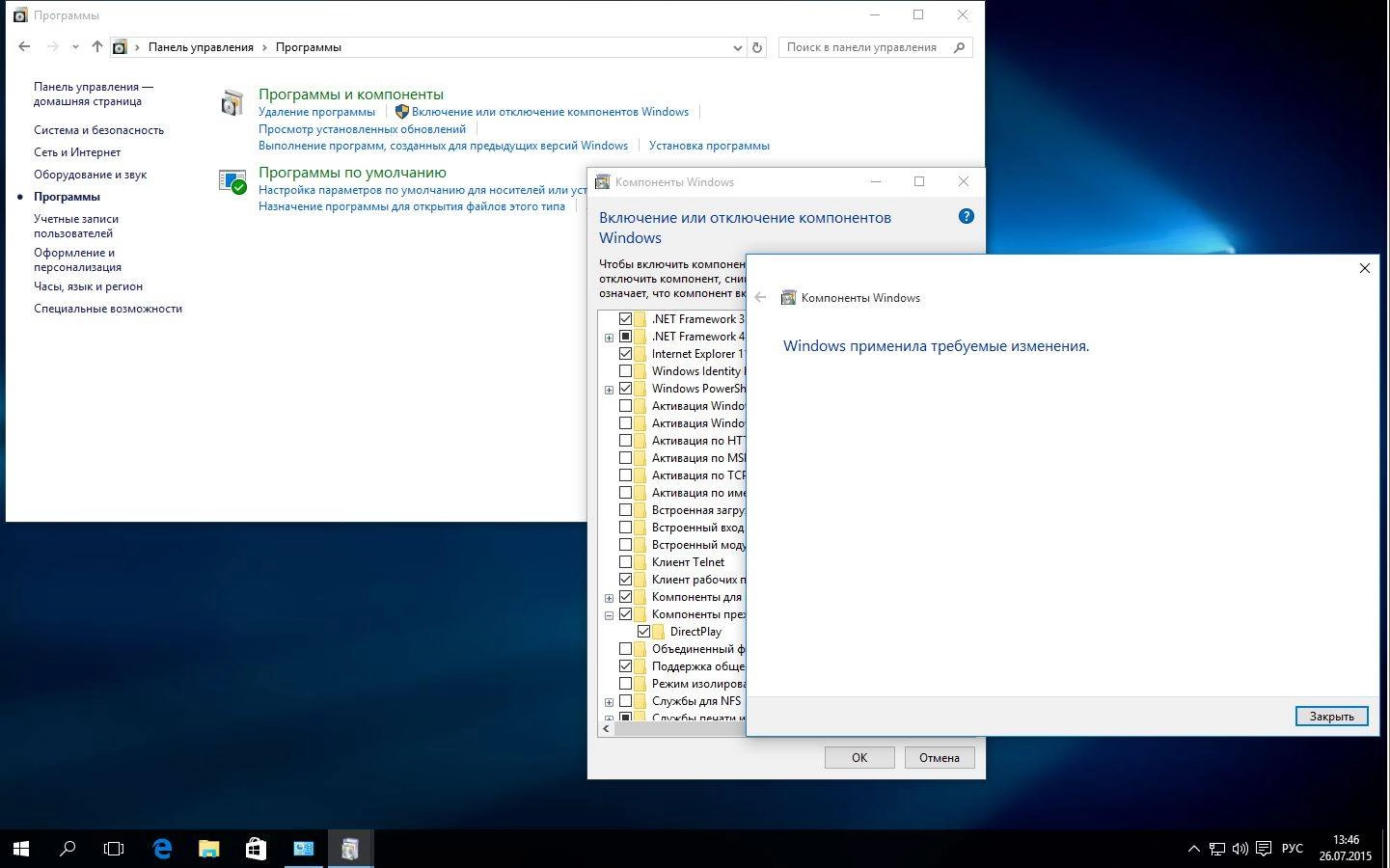The image size is (1390, 868).
Task: Check the Службы для NFS checkbox
Action: point(625,701)
